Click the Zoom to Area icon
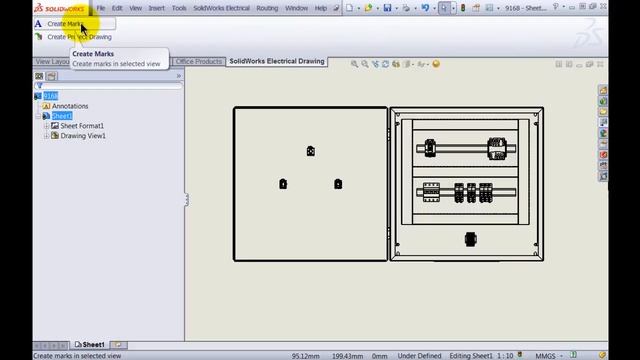Viewport: 640px width, 360px height. tap(365, 64)
